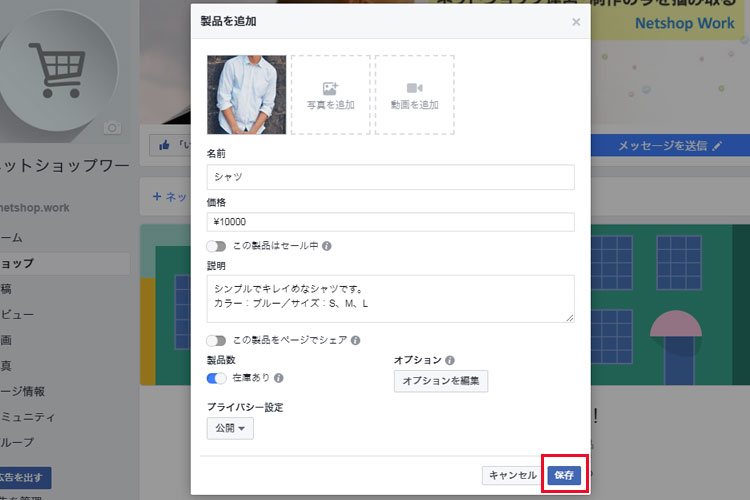Click the Netshop Work banner text
This screenshot has width=750, height=500.
pos(684,23)
